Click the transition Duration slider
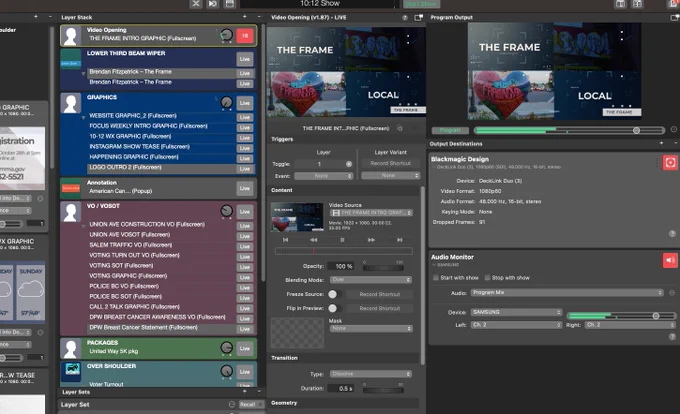 383,390
